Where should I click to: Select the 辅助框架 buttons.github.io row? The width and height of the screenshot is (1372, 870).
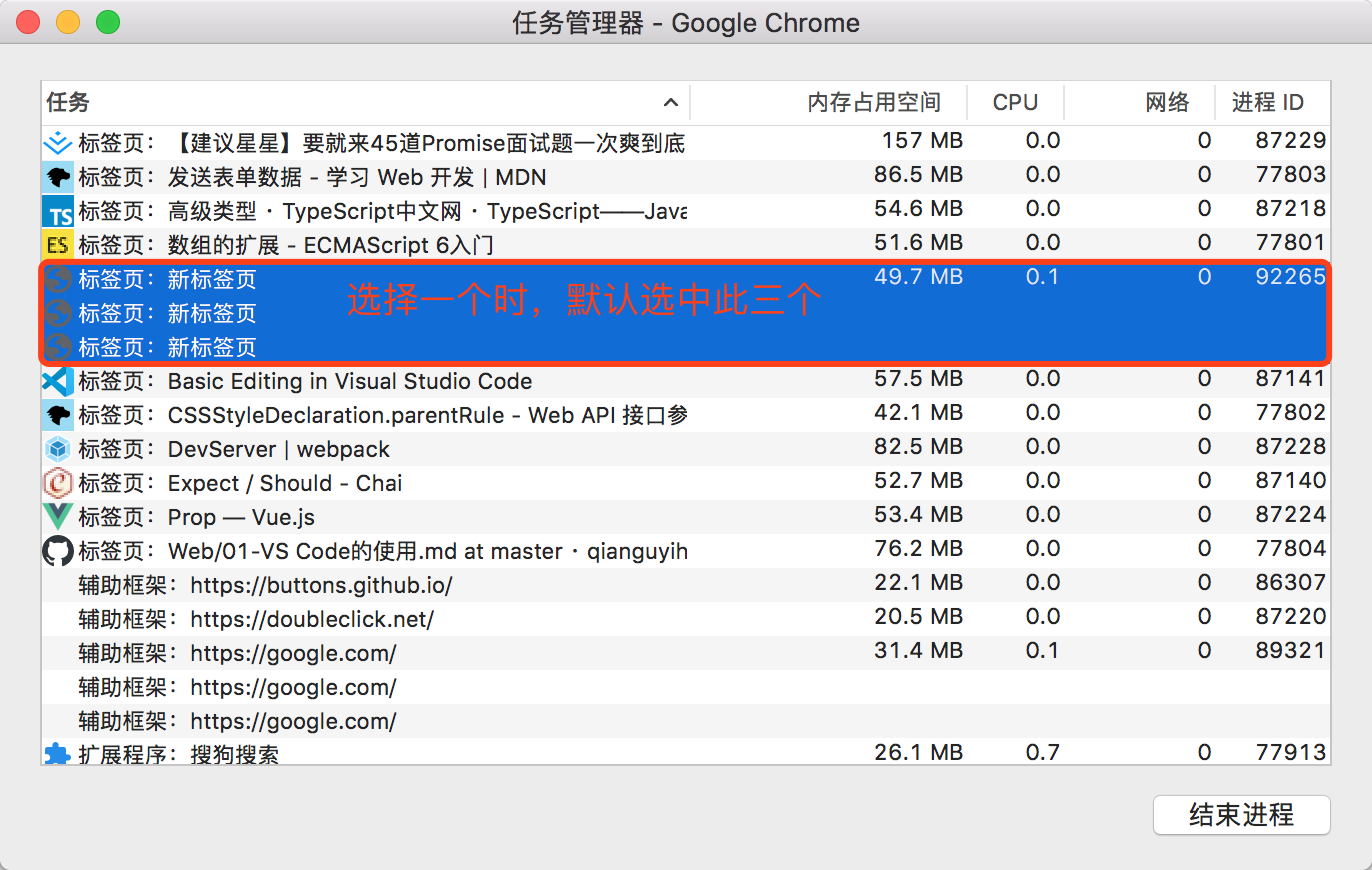(x=686, y=585)
